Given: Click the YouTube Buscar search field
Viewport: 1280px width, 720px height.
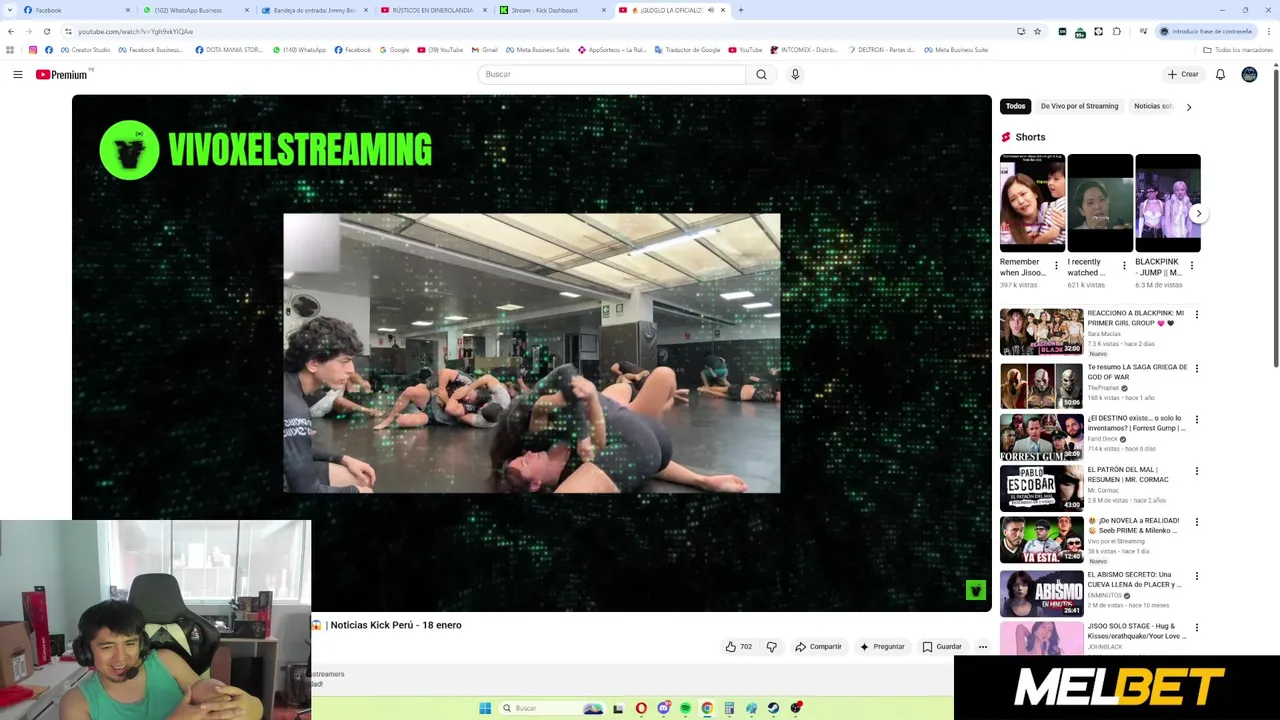Looking at the screenshot, I should point(612,74).
